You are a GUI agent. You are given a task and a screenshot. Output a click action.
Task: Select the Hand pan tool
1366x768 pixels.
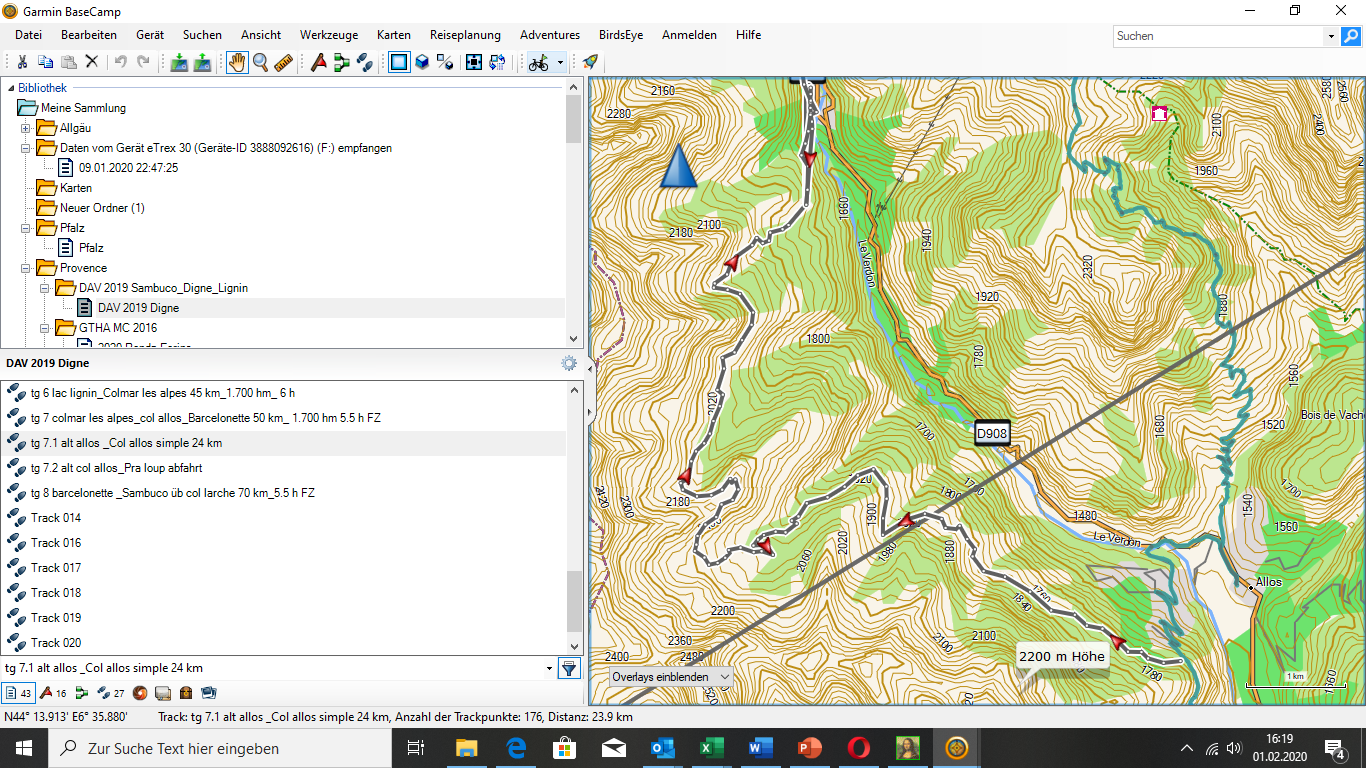237,62
